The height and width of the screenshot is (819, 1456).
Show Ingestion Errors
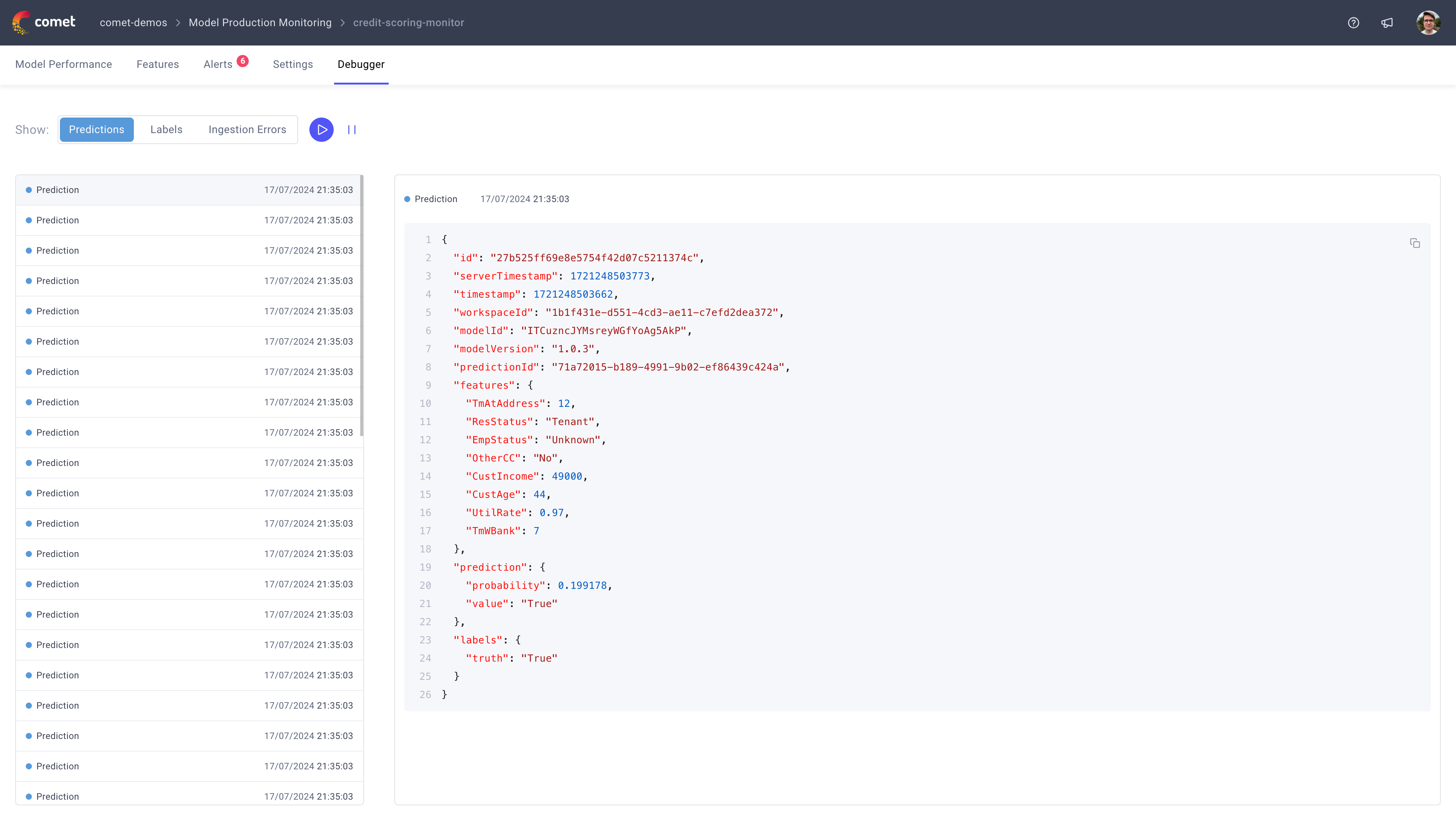tap(247, 129)
